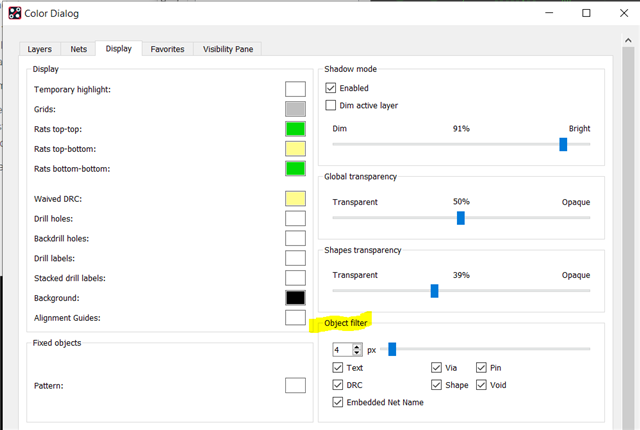Click the object filter px input field
The height and width of the screenshot is (430, 640).
[x=341, y=350]
